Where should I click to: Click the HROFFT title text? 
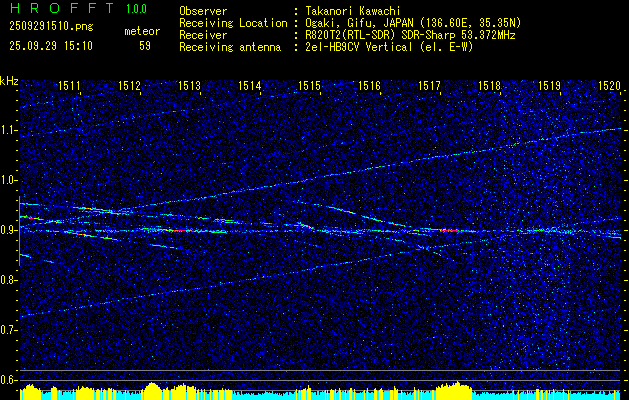pos(62,8)
